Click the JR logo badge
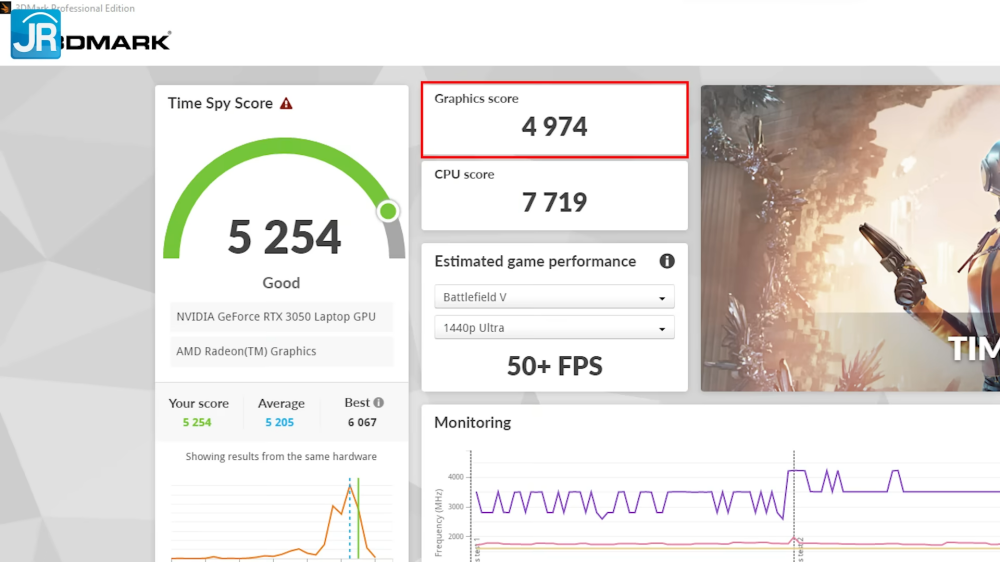Image resolution: width=1000 pixels, height=562 pixels. click(x=36, y=35)
